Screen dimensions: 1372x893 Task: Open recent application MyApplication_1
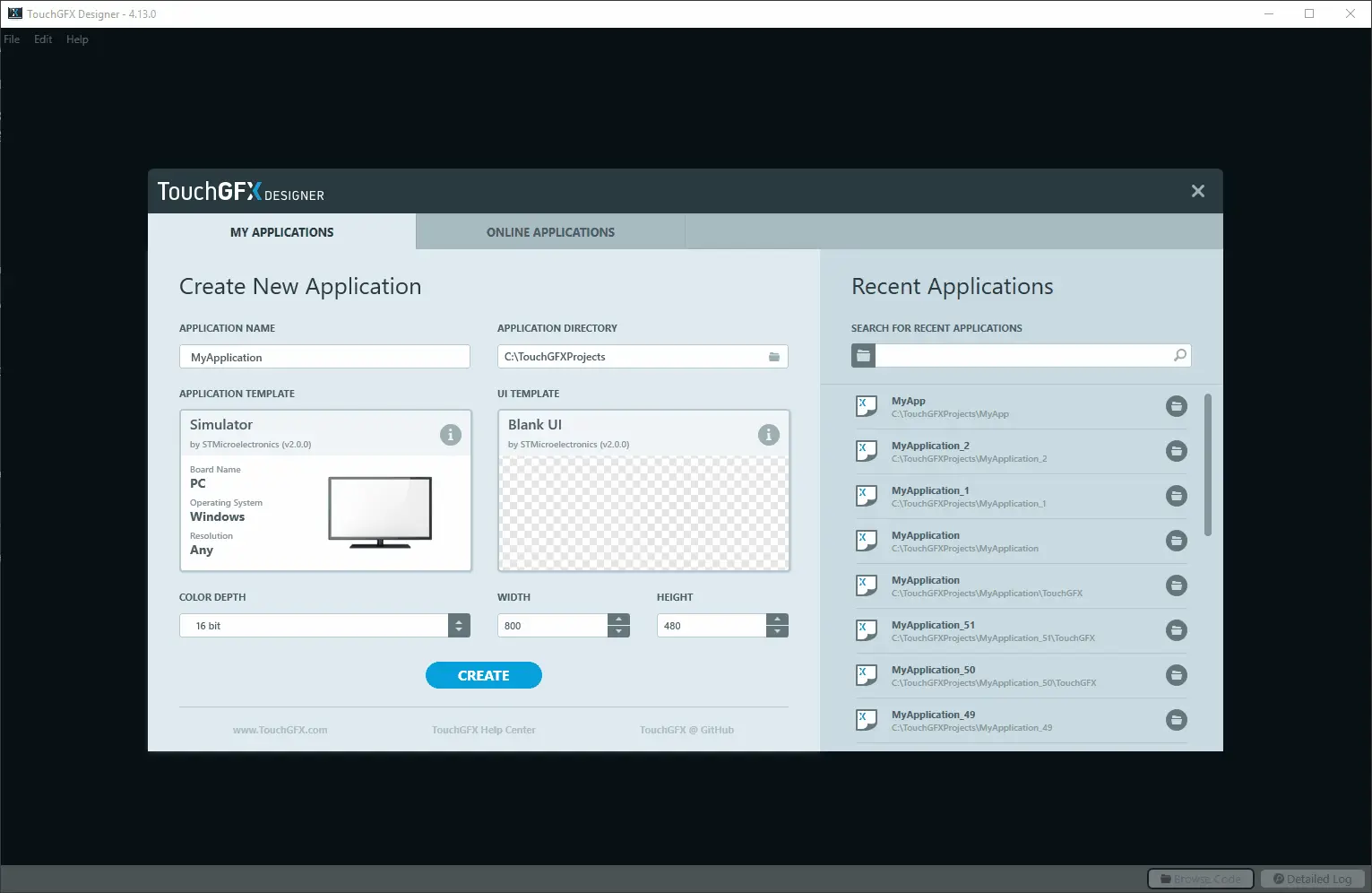pyautogui.click(x=1022, y=497)
